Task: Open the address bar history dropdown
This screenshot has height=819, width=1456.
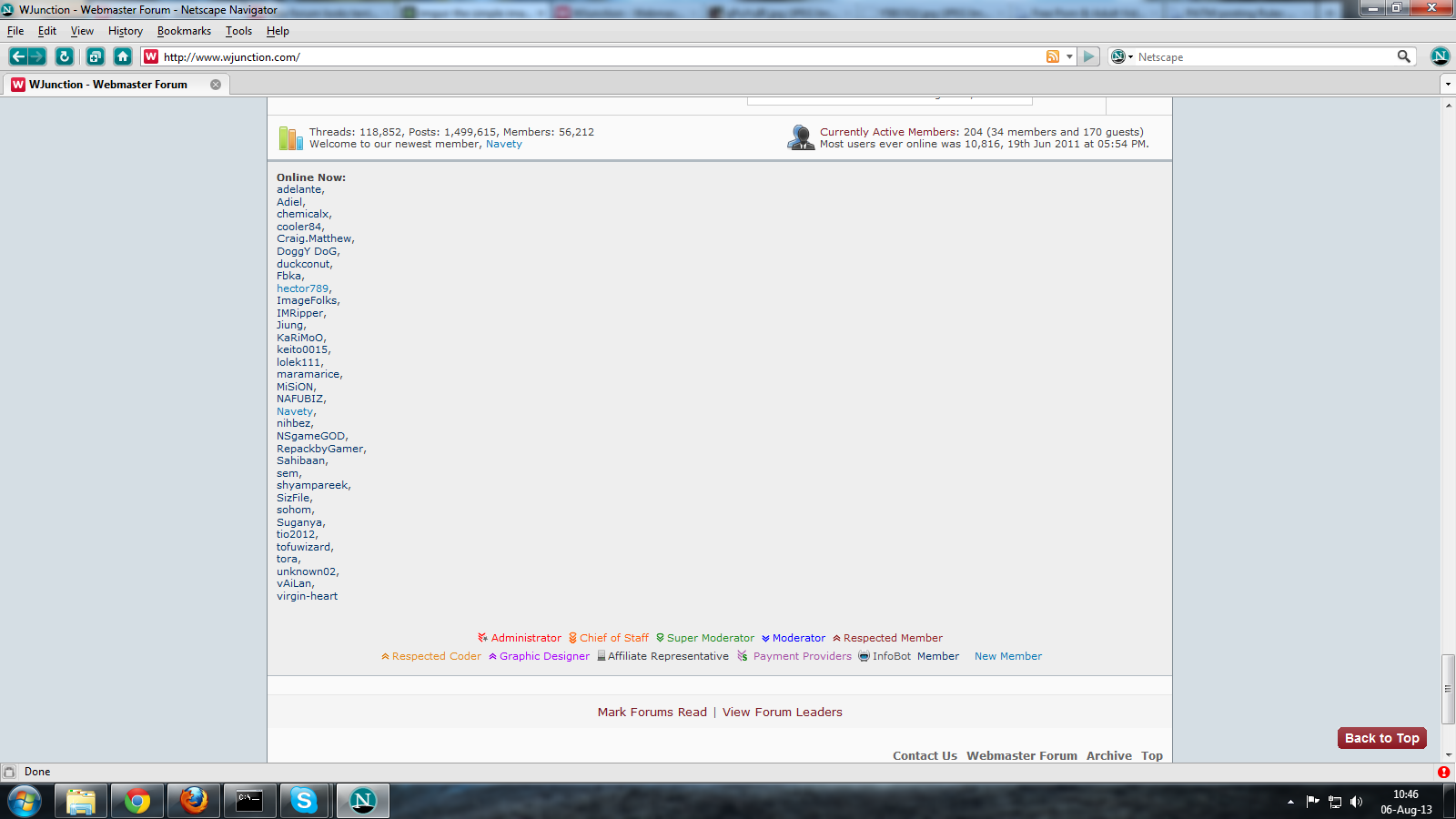Action: click(x=1069, y=56)
